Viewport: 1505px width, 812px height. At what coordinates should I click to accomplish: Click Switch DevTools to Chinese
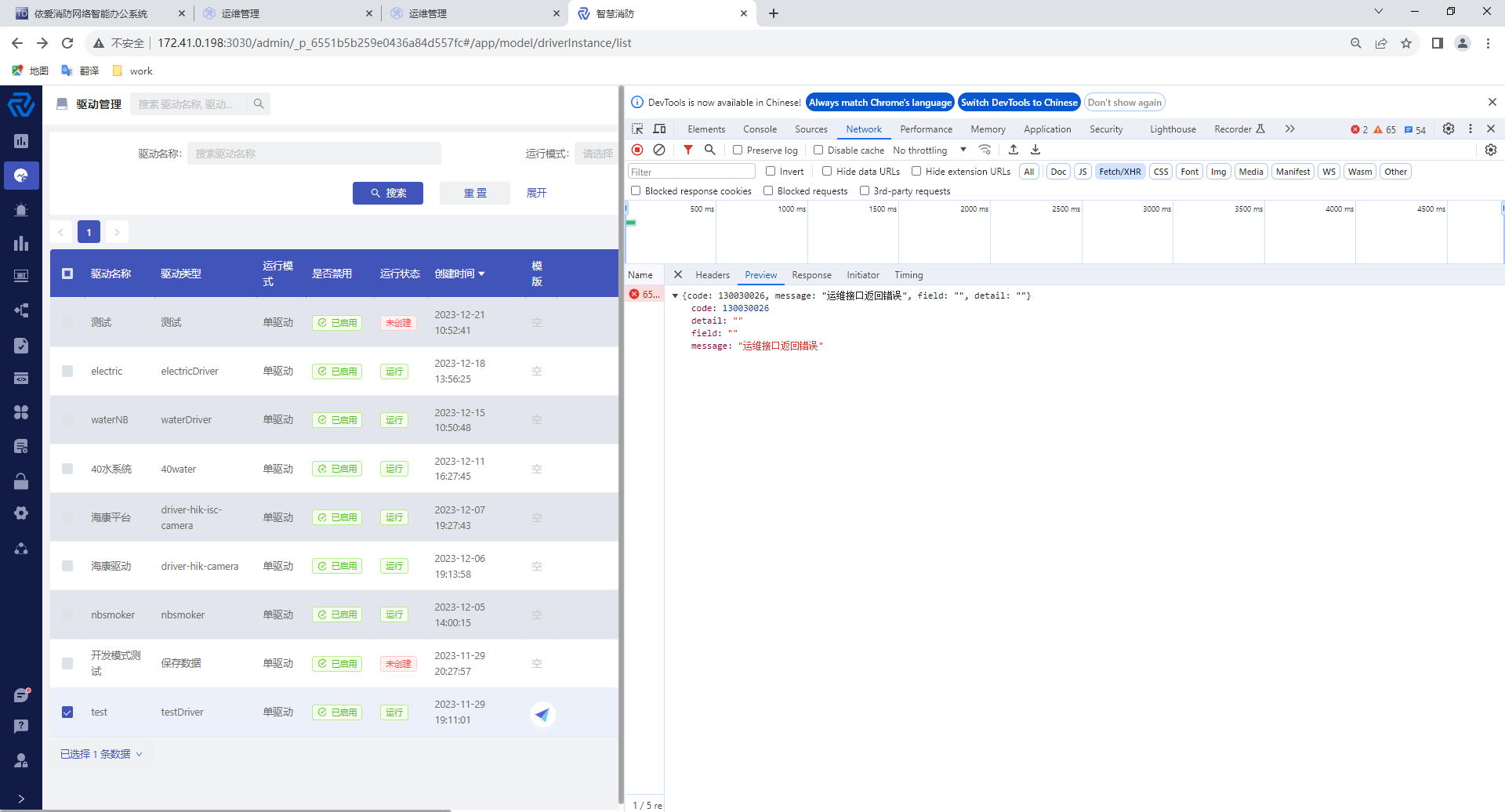pos(1019,102)
